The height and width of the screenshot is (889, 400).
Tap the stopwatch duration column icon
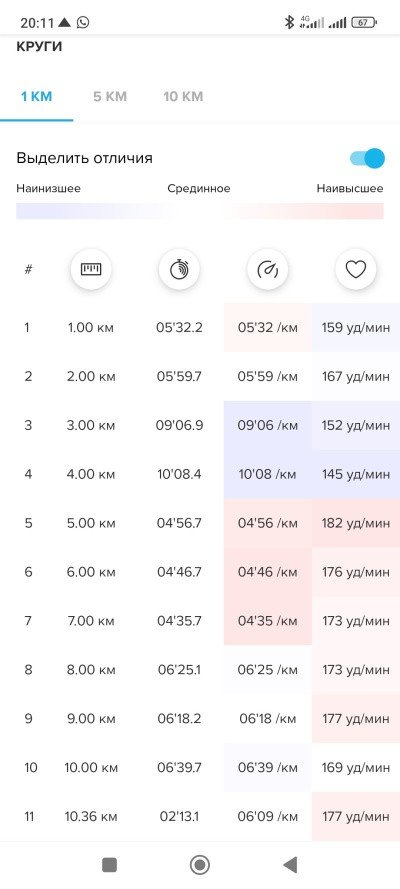click(x=179, y=269)
